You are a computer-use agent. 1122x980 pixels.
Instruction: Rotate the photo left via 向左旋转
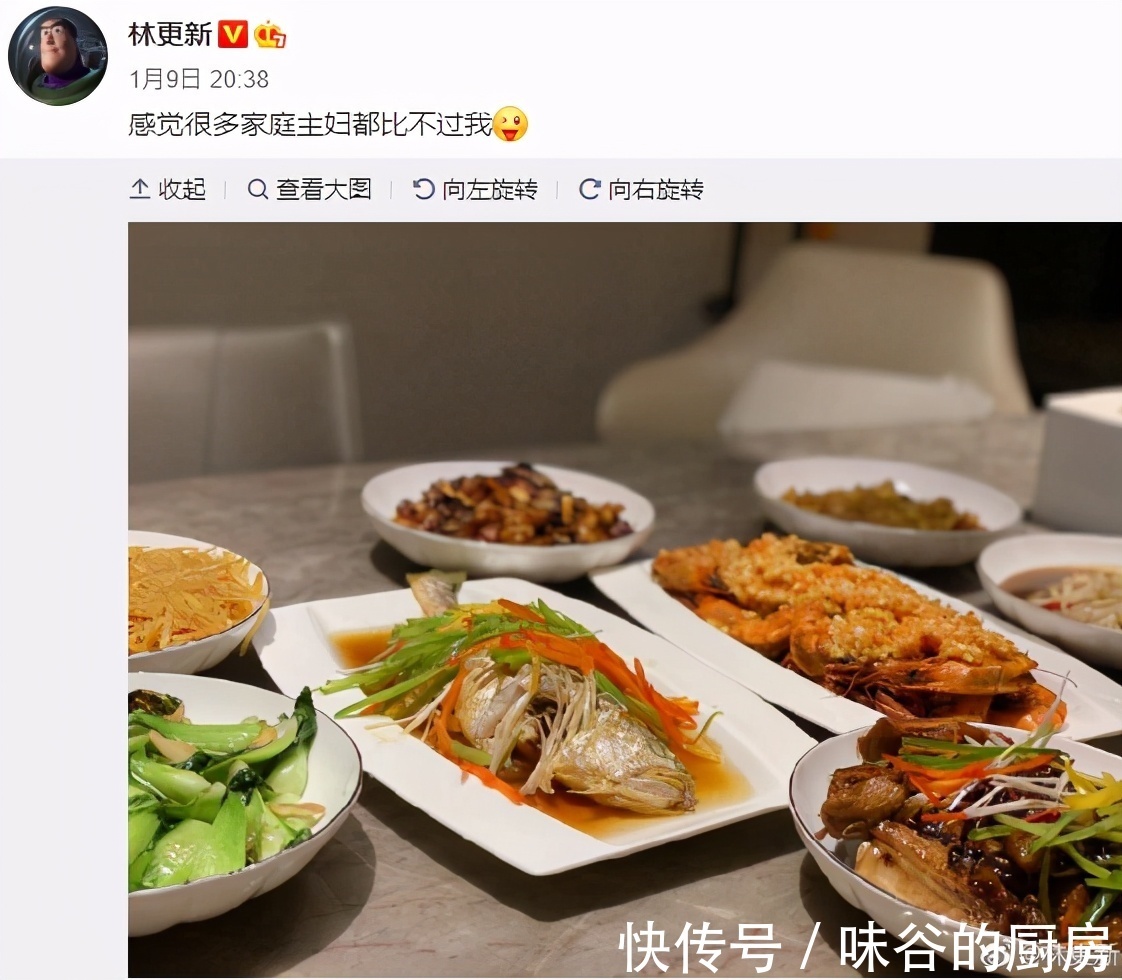coord(490,190)
